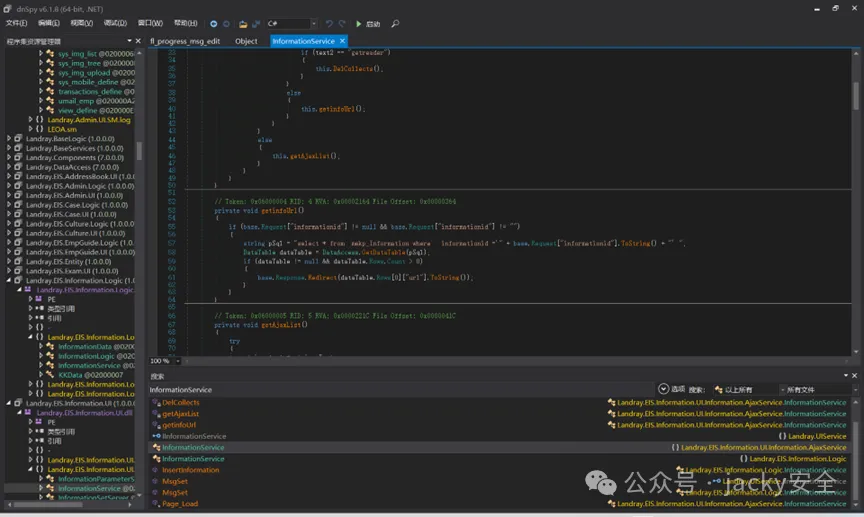This screenshot has width=864, height=517.
Task: Click the navigate backward arrow icon
Action: point(213,24)
